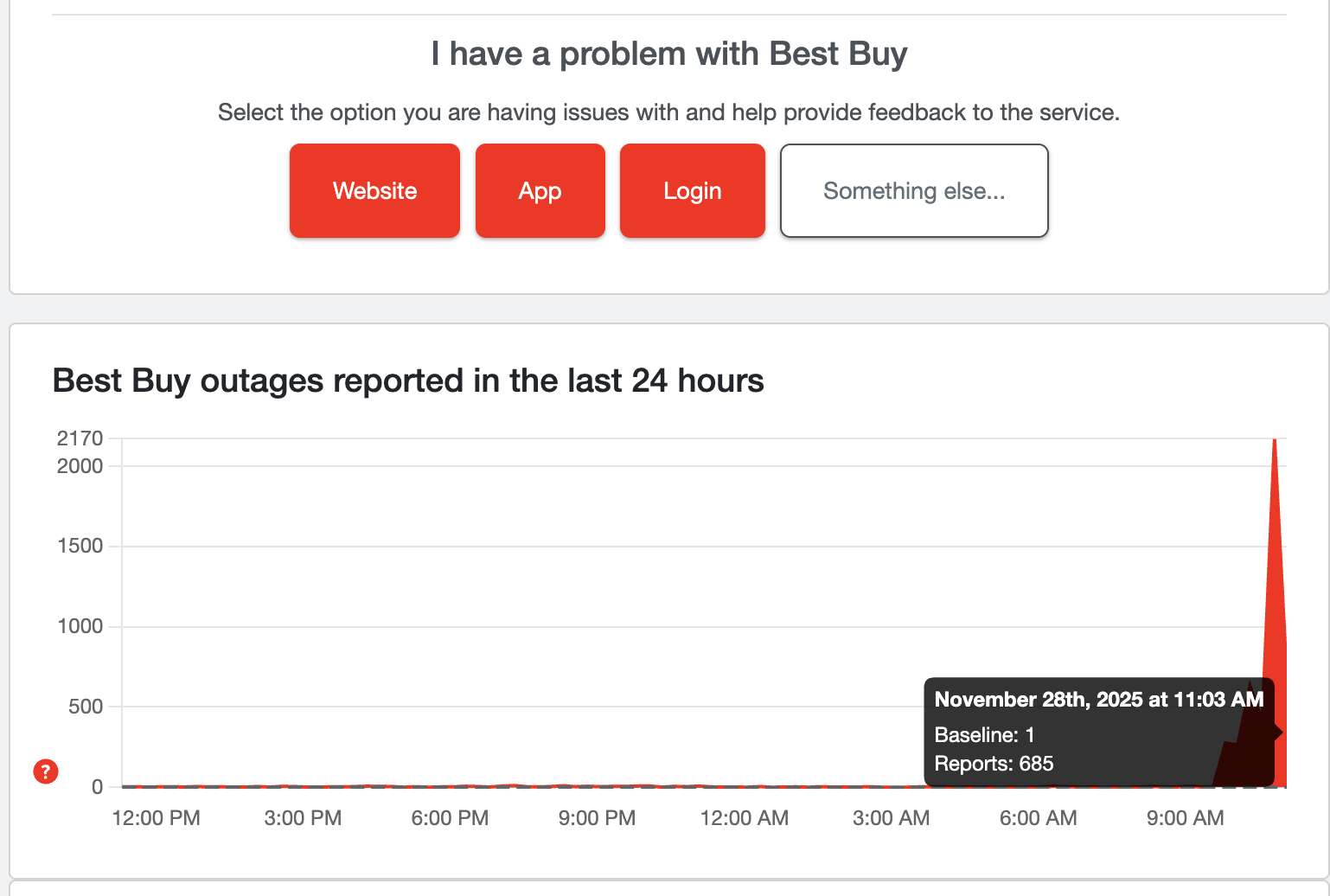Choose the "Something else..." option
The image size is (1330, 896).
point(913,190)
